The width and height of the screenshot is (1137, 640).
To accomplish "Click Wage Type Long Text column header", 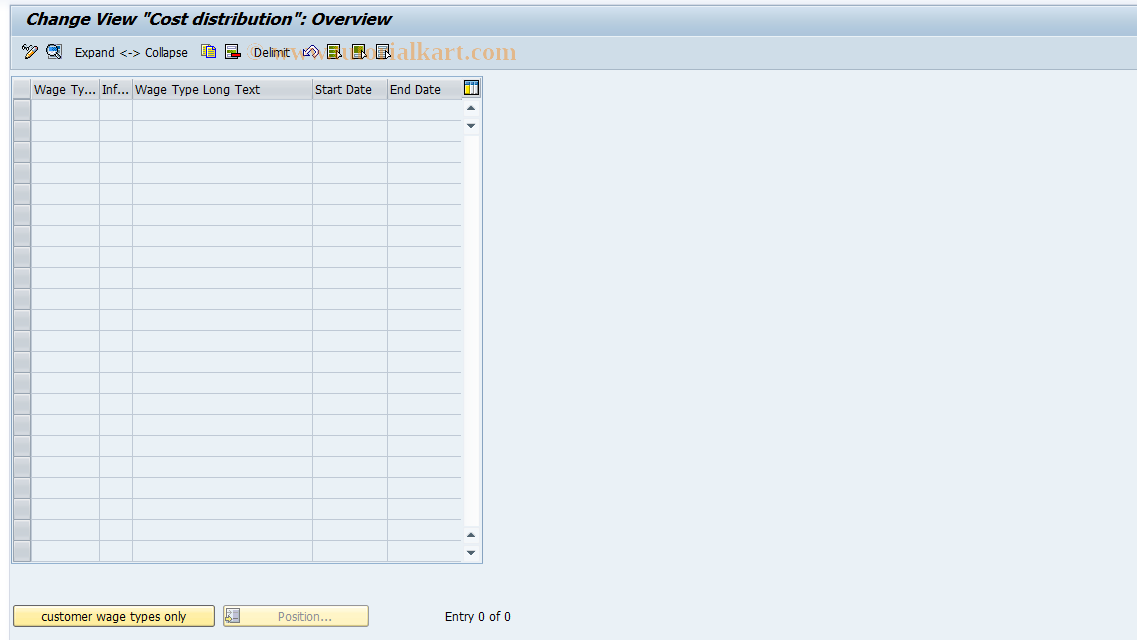I will 223,89.
